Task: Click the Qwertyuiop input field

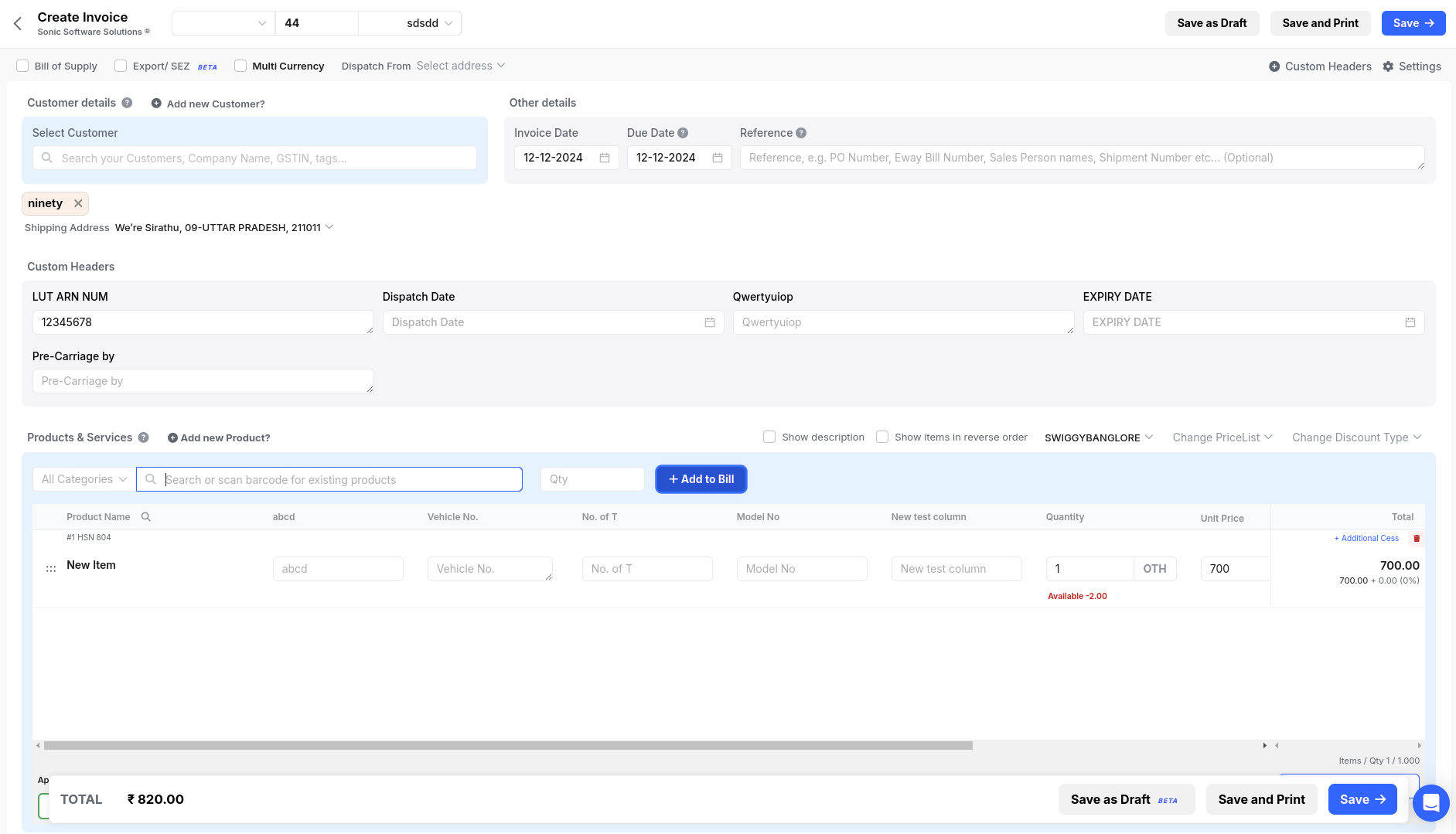Action: (x=903, y=322)
